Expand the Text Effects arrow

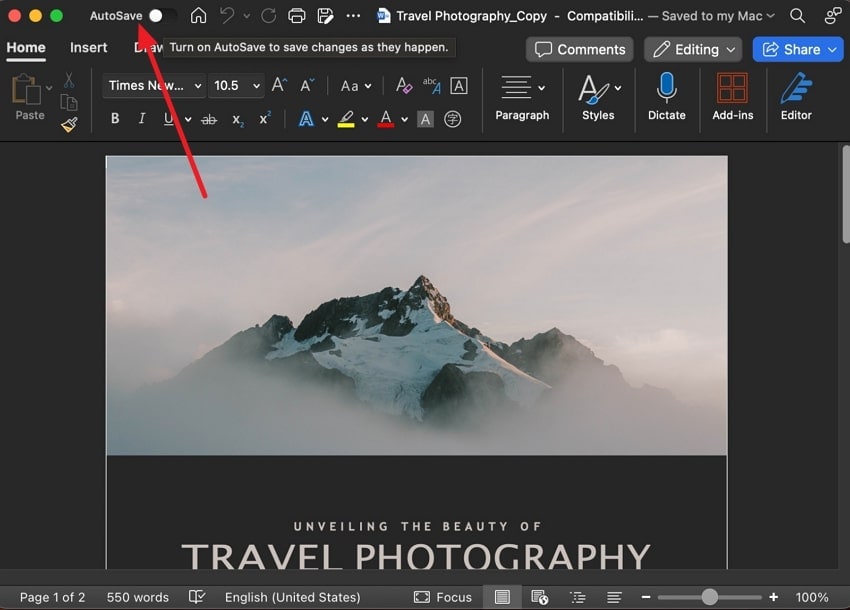(x=325, y=119)
